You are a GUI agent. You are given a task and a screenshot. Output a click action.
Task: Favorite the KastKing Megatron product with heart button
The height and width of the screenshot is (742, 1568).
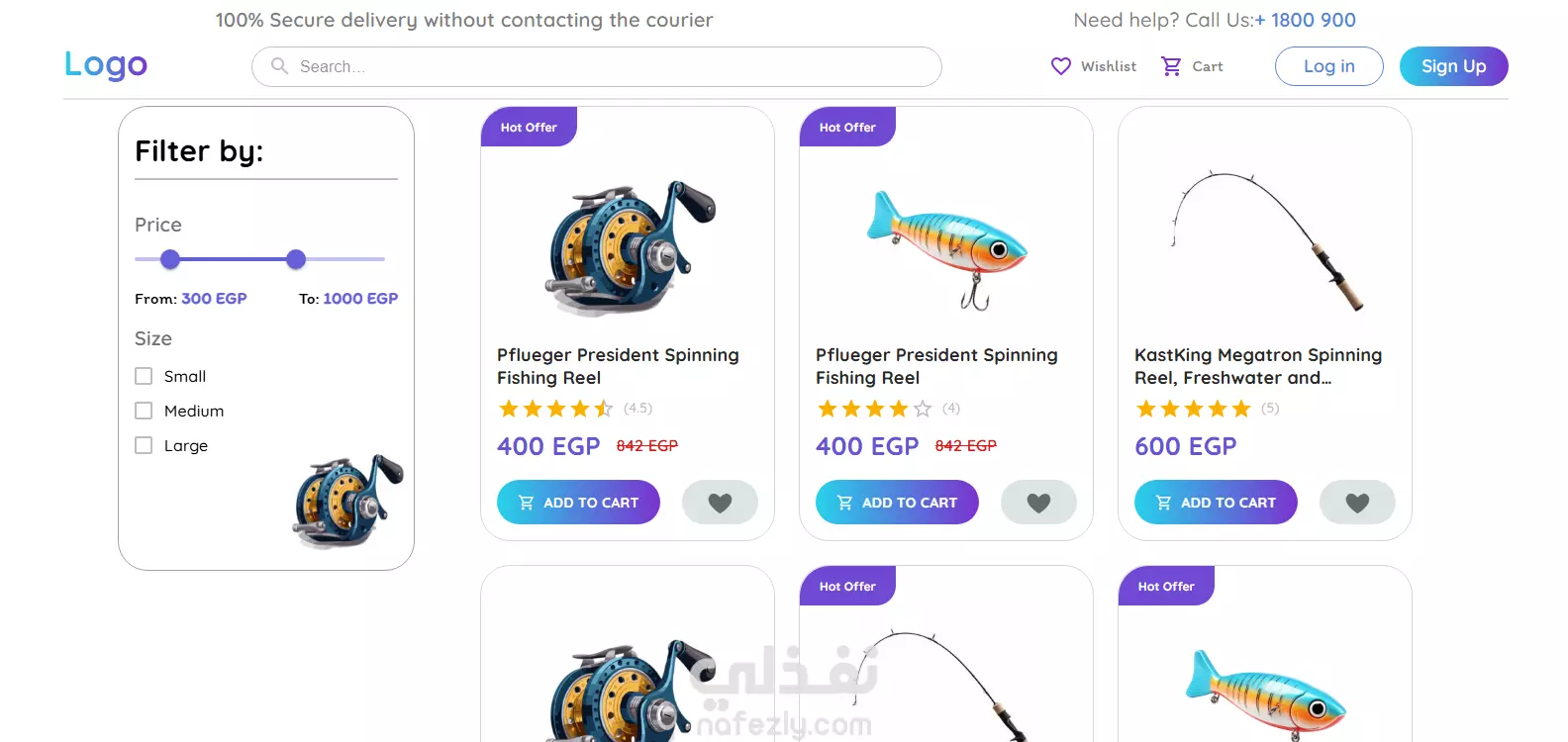click(x=1357, y=503)
